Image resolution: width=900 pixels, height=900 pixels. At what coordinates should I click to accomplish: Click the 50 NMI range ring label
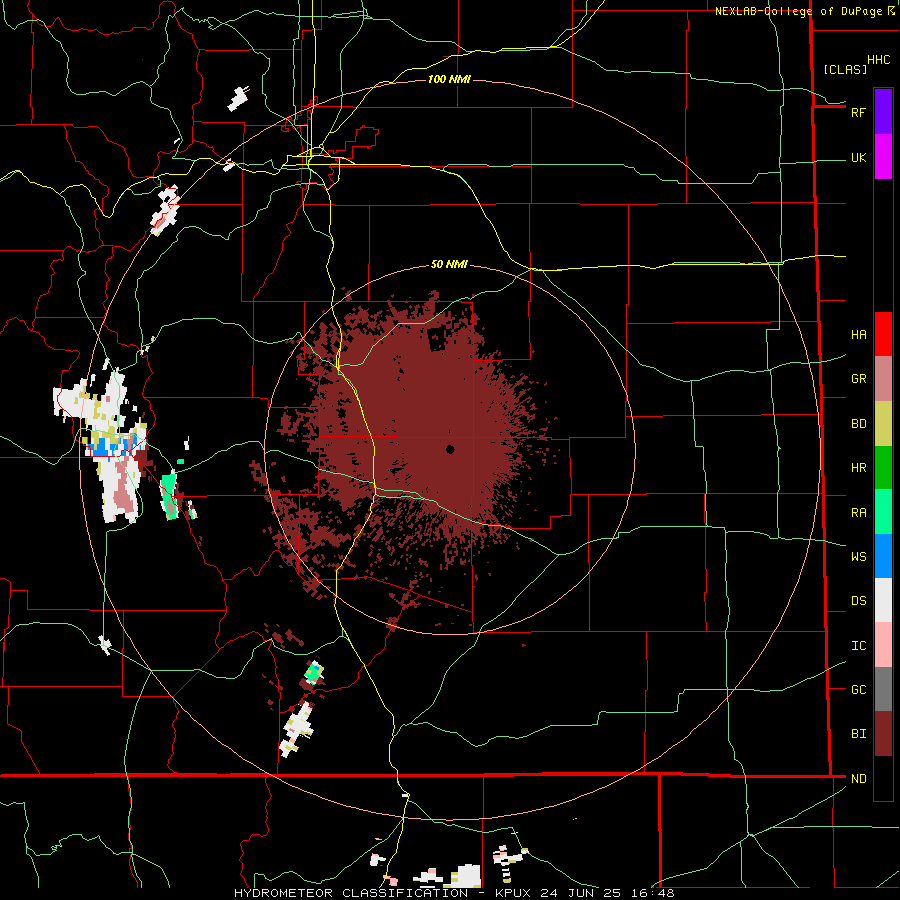(x=449, y=264)
